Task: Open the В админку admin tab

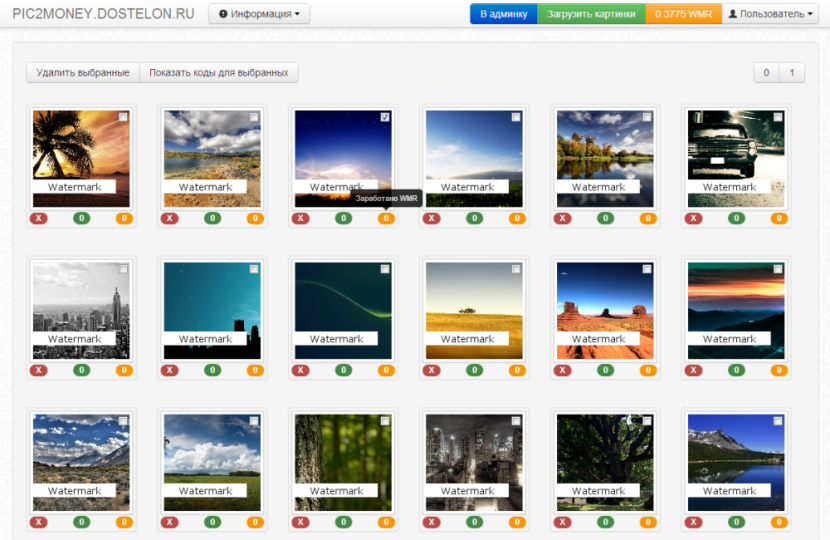Action: 503,14
